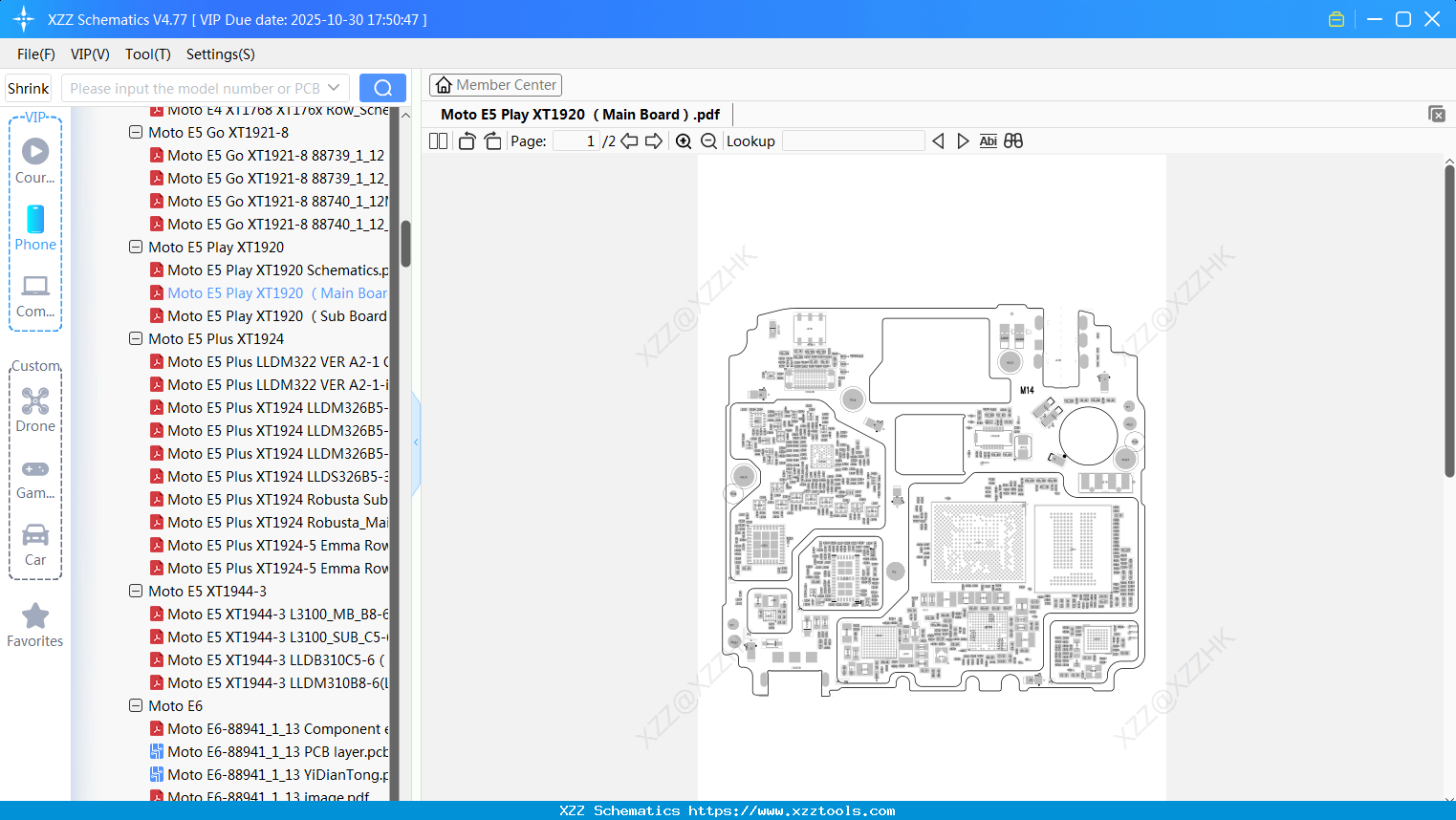
Task: Collapse the Moto E5 Plus XT1924 folder
Action: tap(136, 339)
